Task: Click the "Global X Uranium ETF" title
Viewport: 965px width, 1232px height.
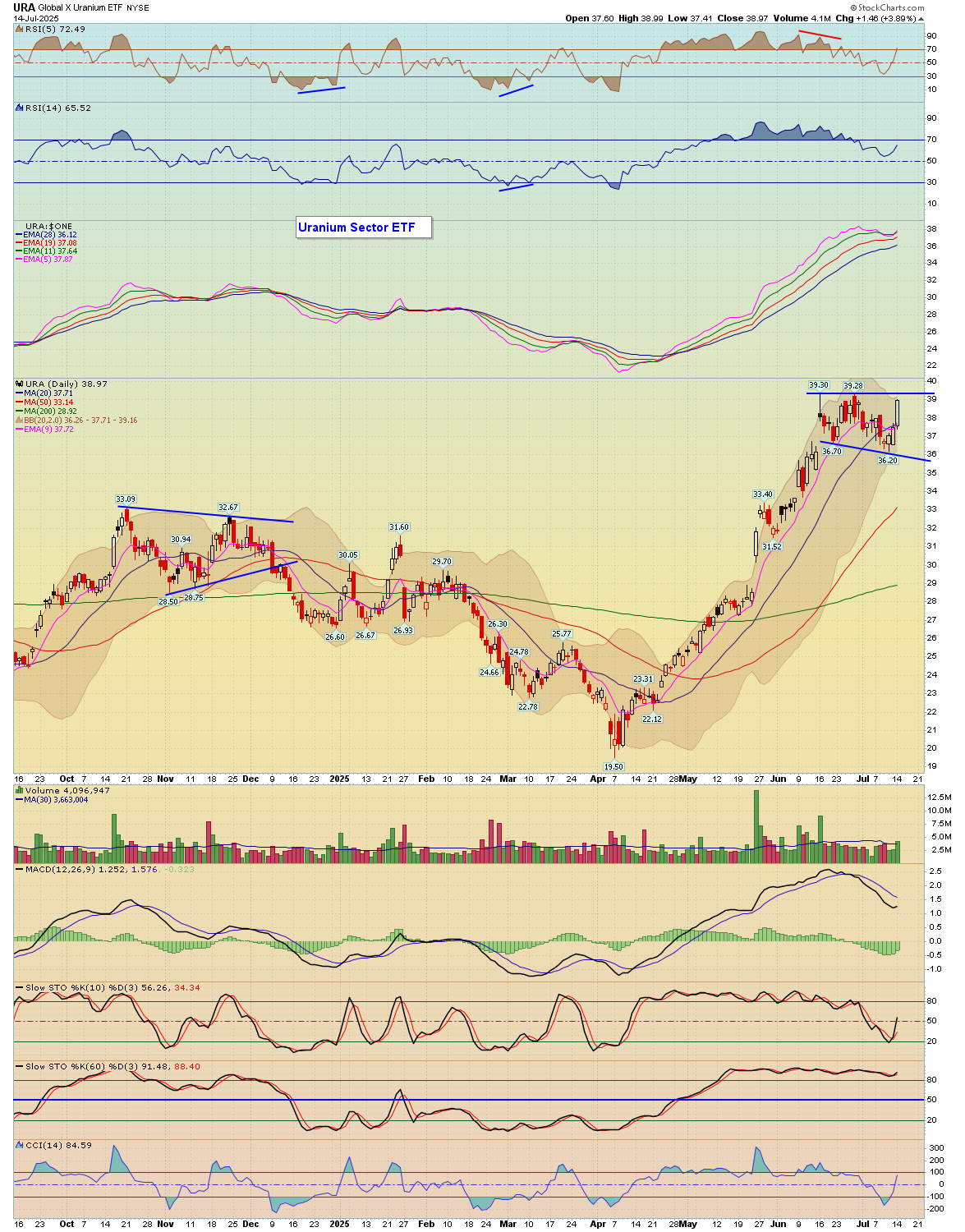Action: coord(80,7)
